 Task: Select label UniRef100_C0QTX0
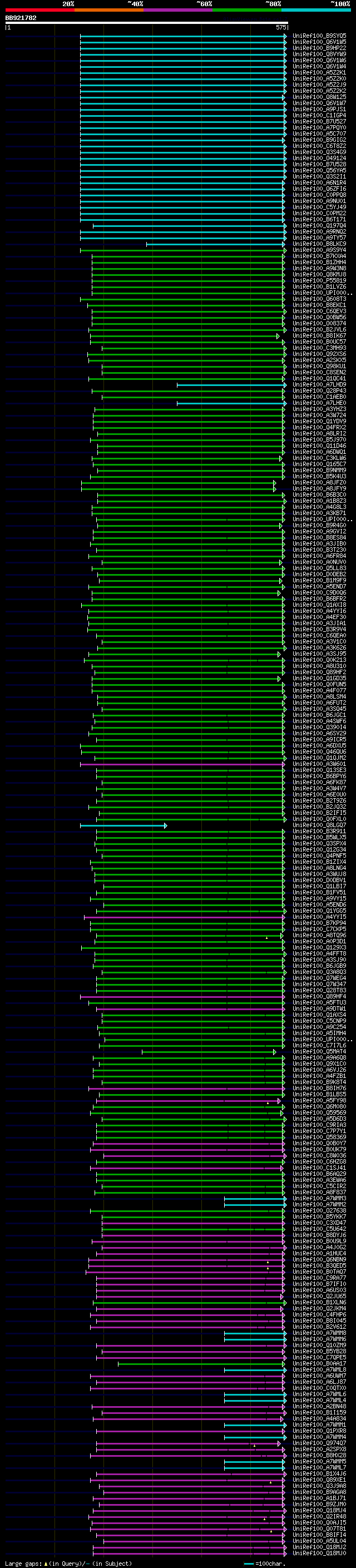pyautogui.click(x=319, y=1388)
